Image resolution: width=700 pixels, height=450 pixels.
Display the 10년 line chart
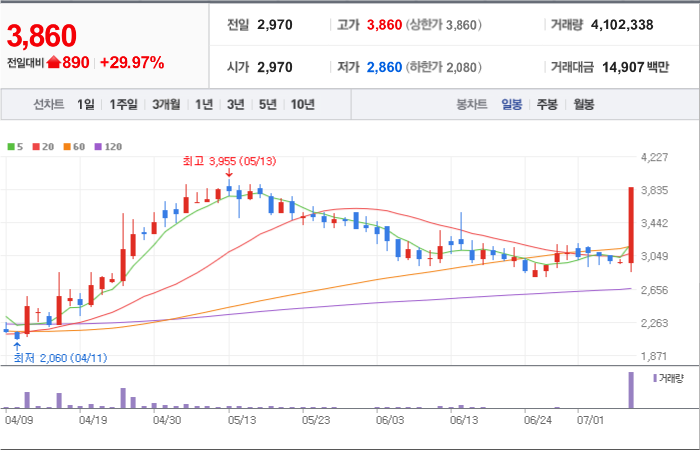tap(303, 105)
